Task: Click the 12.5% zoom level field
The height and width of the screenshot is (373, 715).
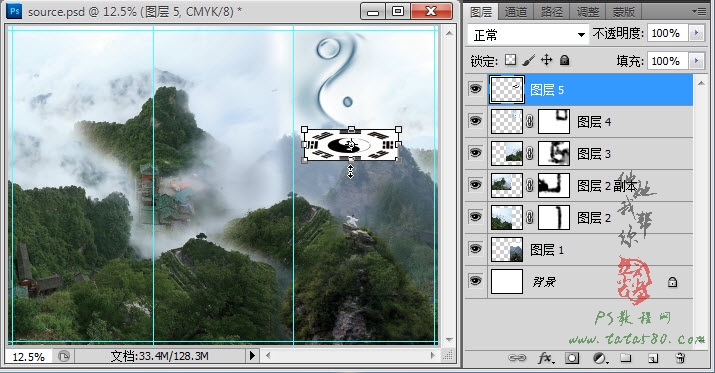Action: pos(28,357)
